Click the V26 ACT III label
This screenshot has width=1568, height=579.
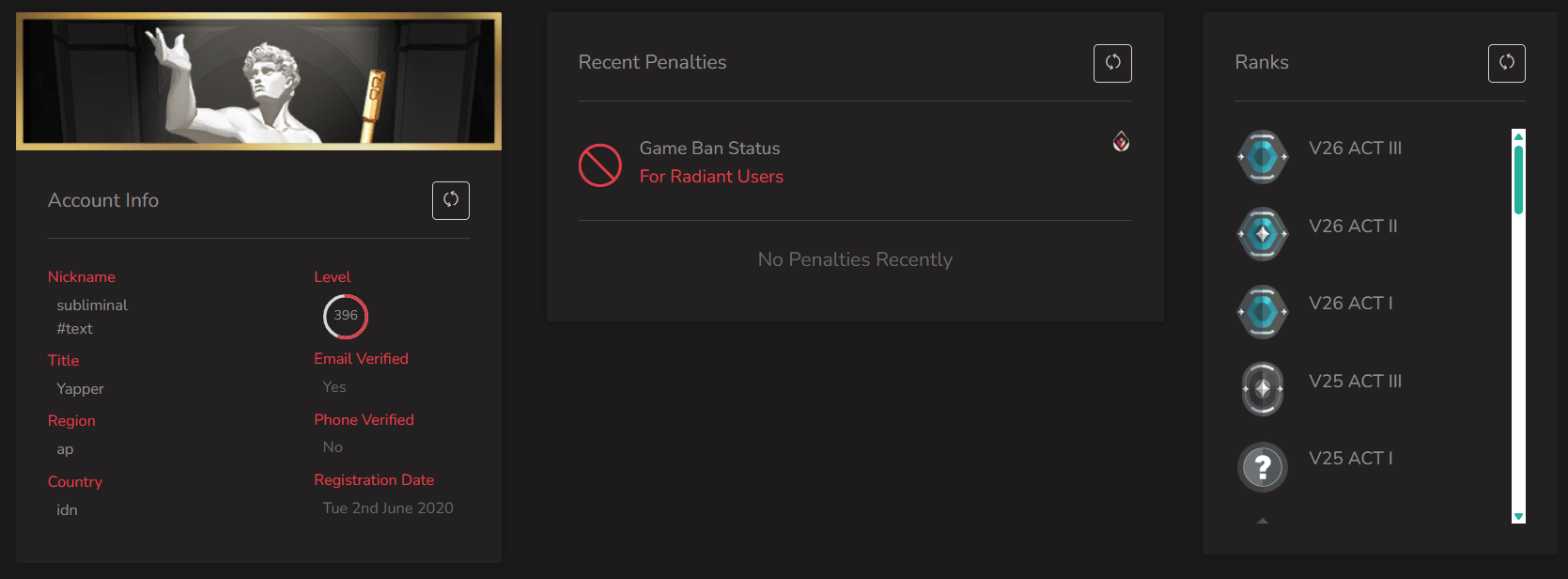point(1355,149)
